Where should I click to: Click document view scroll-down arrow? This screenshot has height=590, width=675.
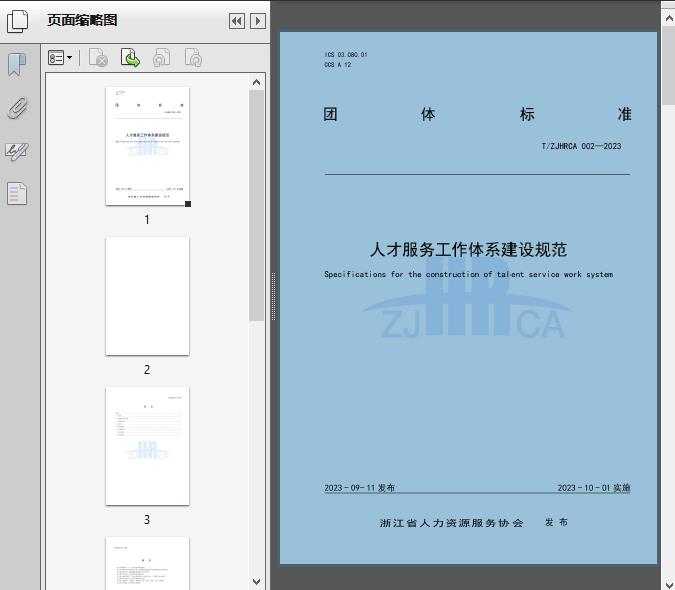(669, 584)
